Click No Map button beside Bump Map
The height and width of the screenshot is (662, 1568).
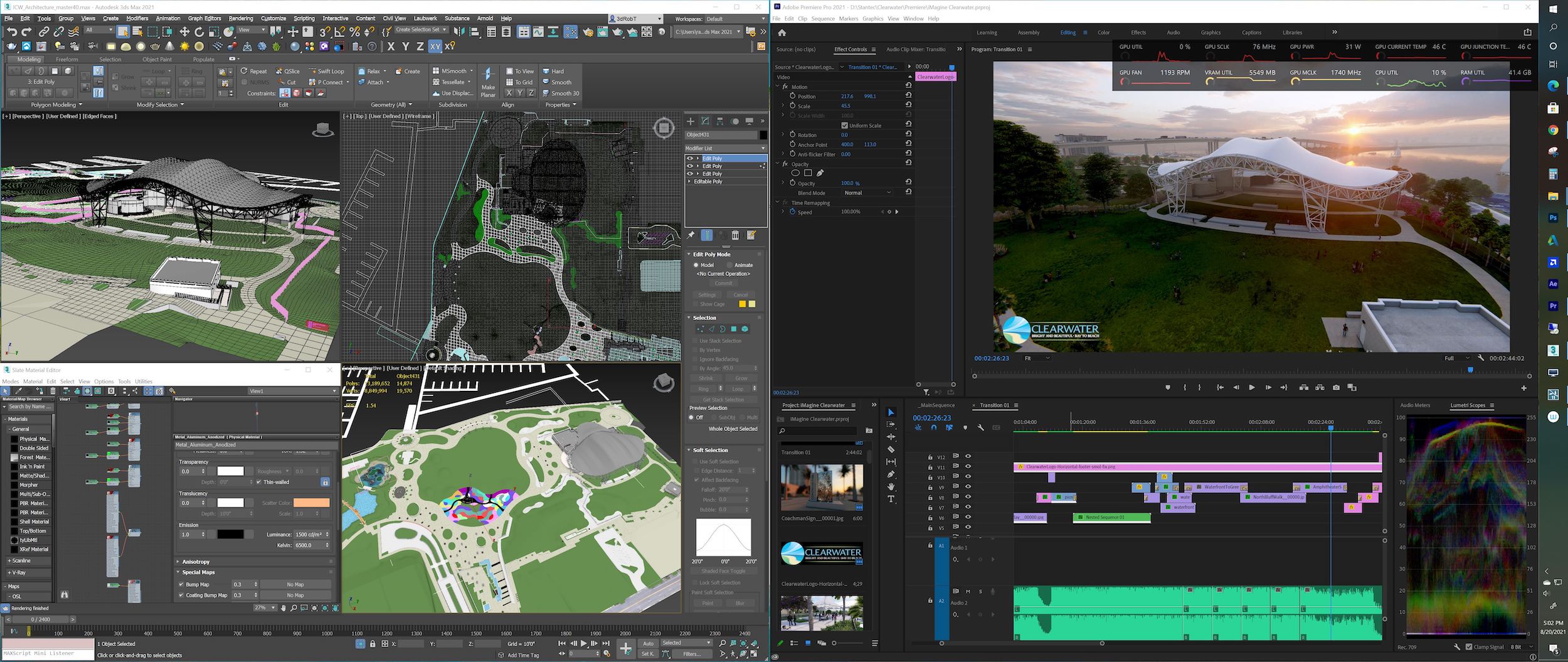pyautogui.click(x=295, y=584)
